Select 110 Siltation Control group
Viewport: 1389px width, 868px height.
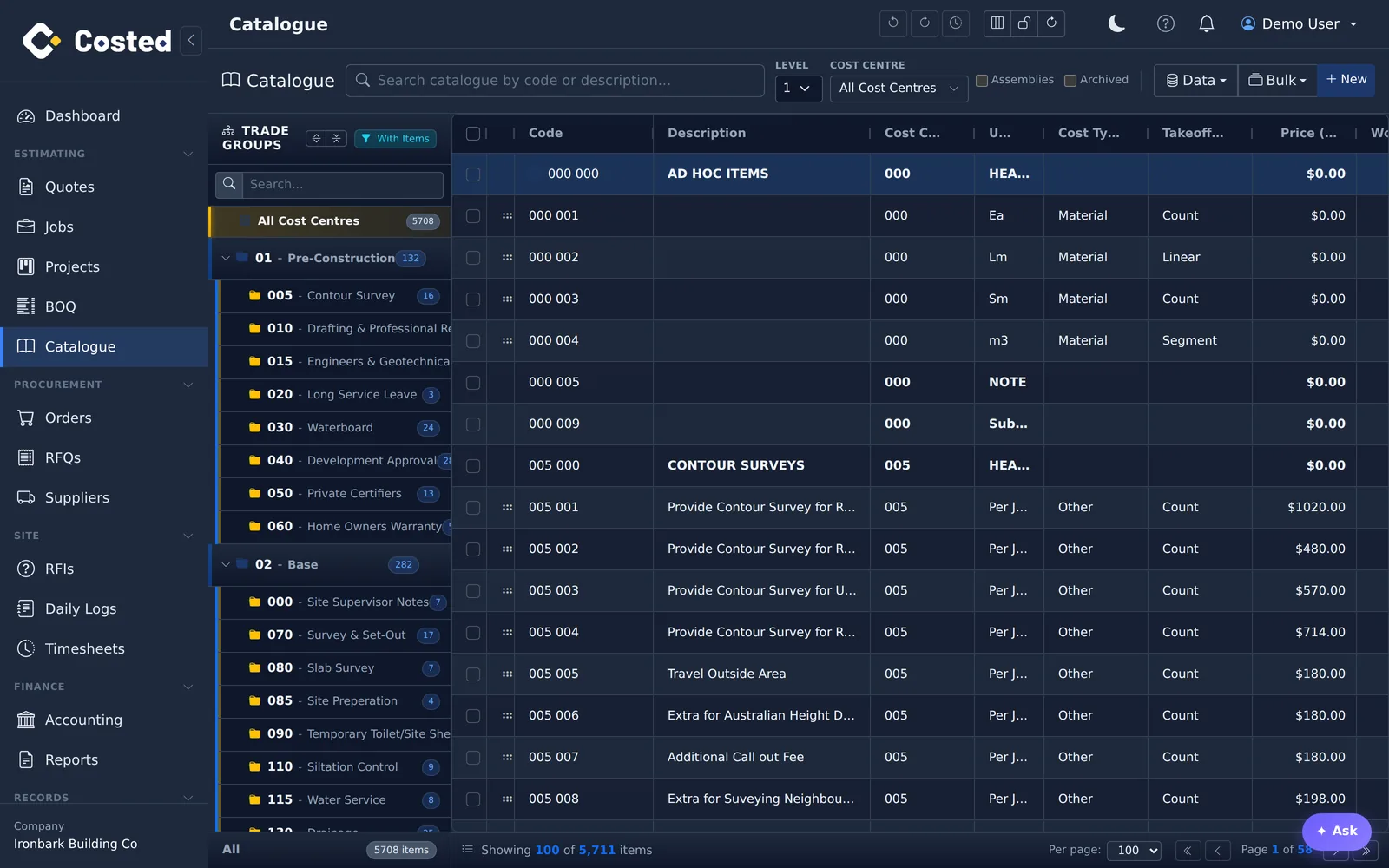point(335,766)
